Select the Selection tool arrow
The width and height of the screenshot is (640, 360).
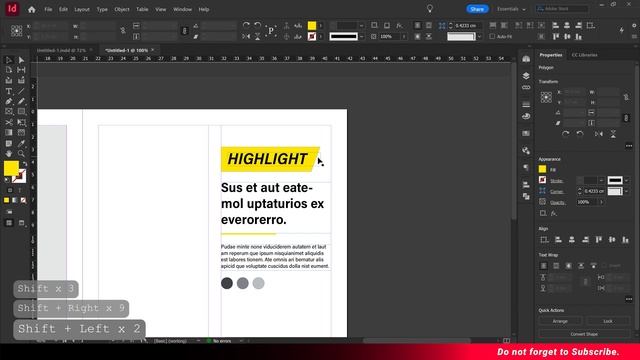click(x=9, y=60)
